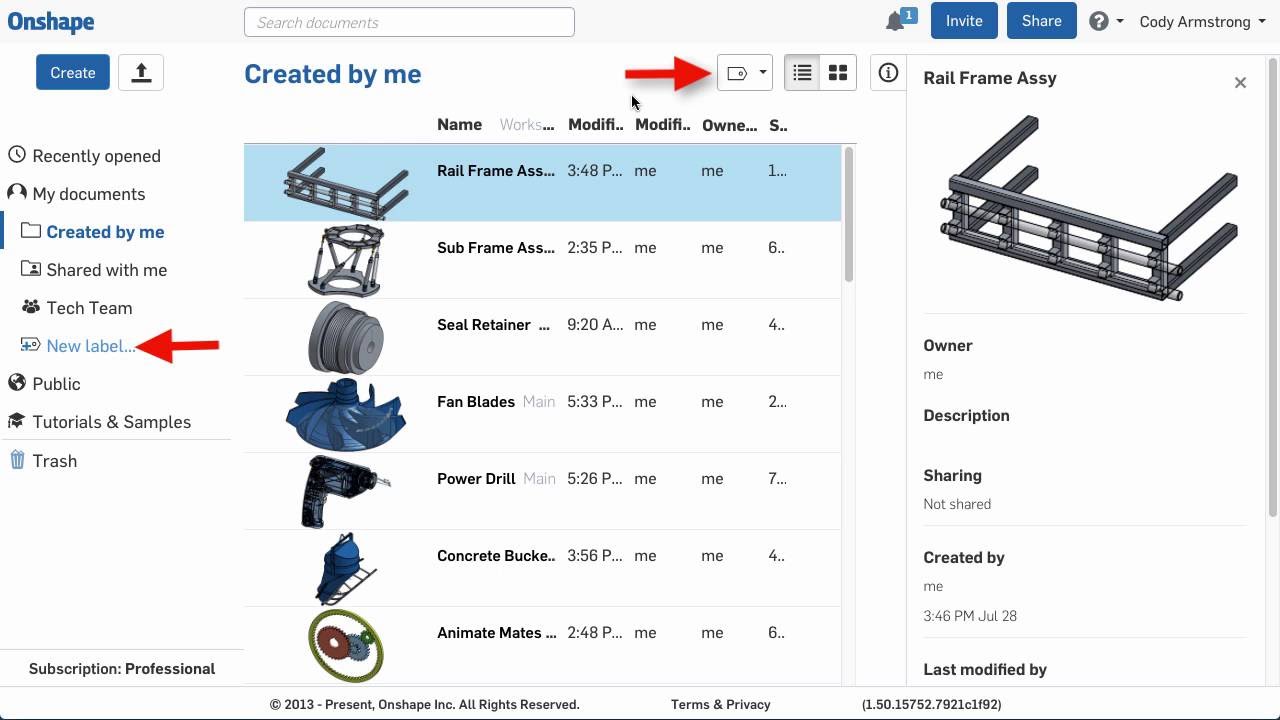Select the Animate Mates gear thumbnail
Screen dimensions: 1280x720
346,645
